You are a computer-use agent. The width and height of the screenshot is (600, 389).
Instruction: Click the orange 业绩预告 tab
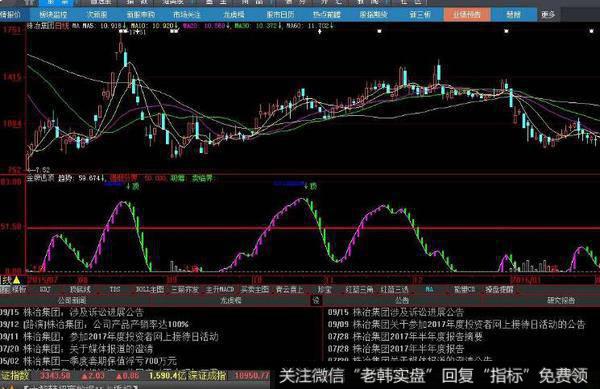[466, 15]
